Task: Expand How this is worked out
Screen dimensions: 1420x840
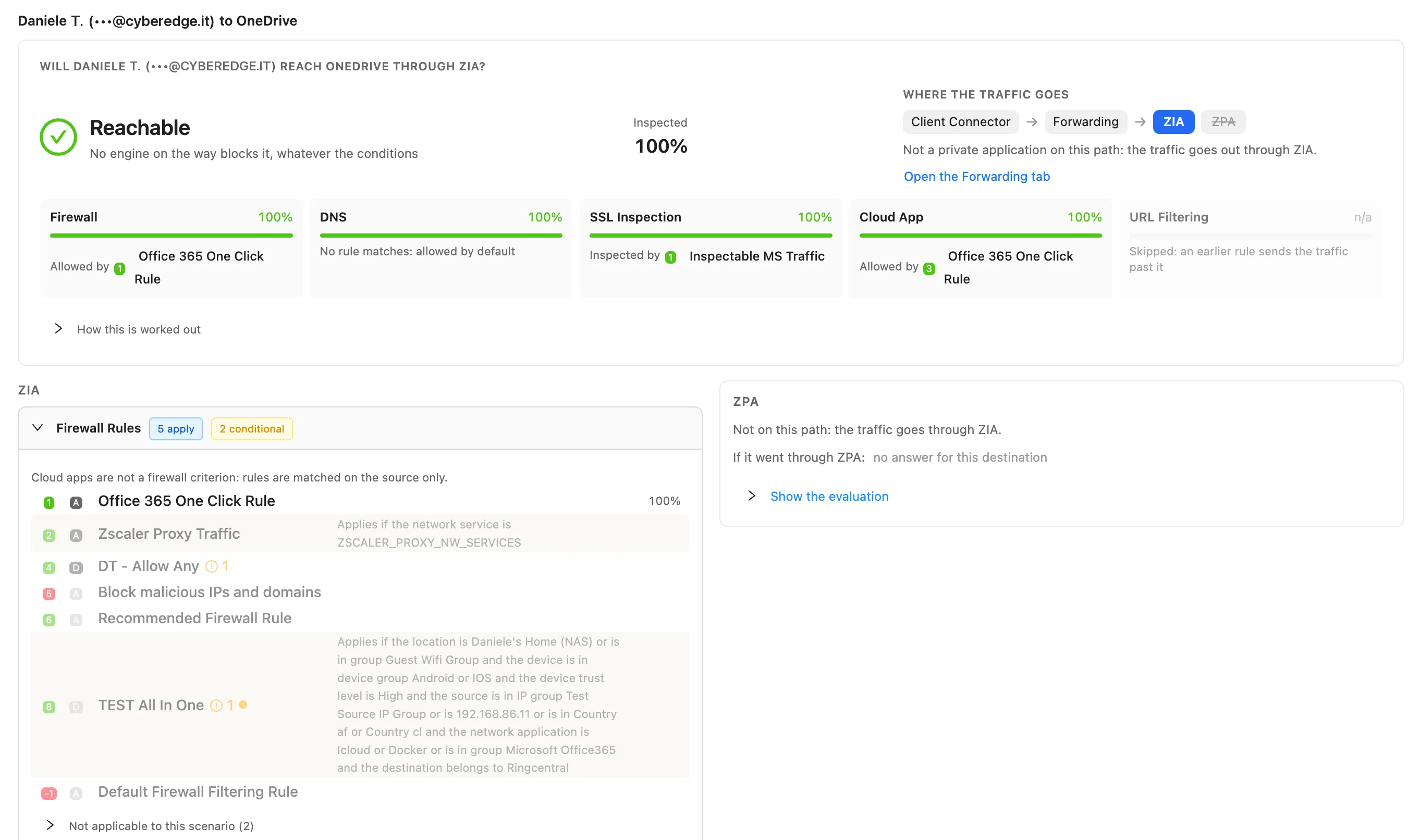Action: click(x=58, y=329)
